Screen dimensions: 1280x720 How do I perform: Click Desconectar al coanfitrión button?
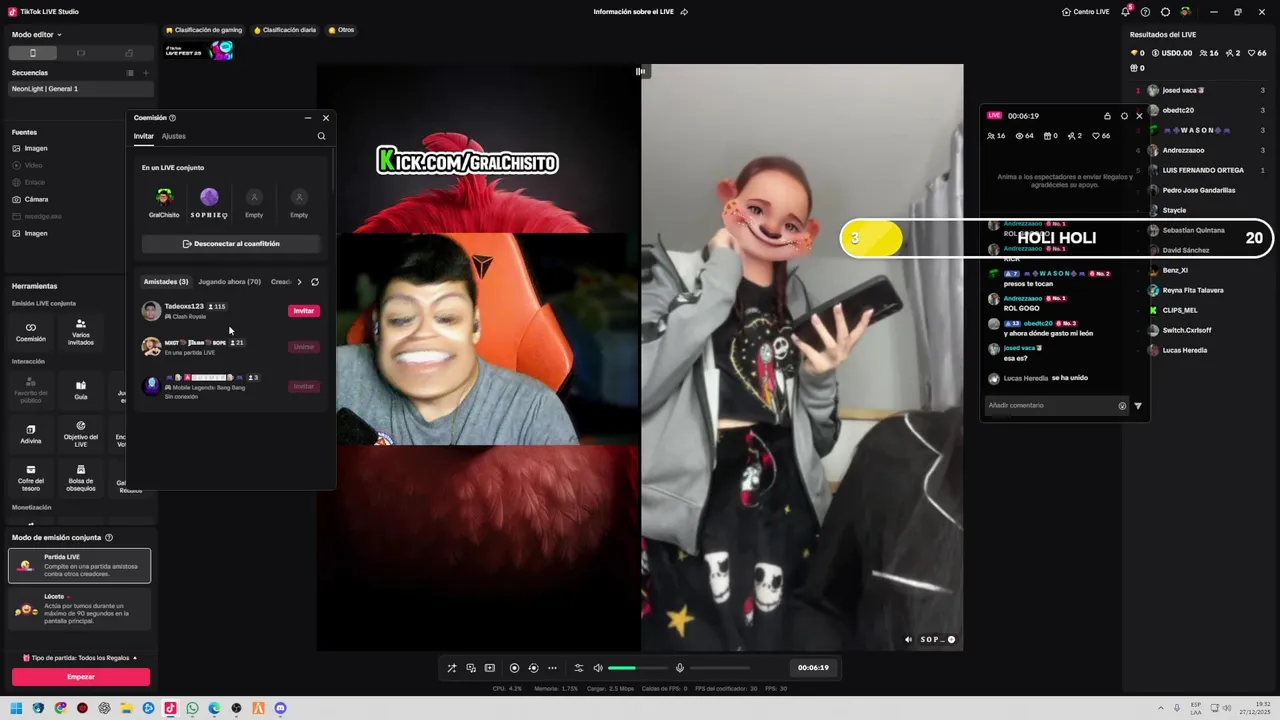(231, 244)
